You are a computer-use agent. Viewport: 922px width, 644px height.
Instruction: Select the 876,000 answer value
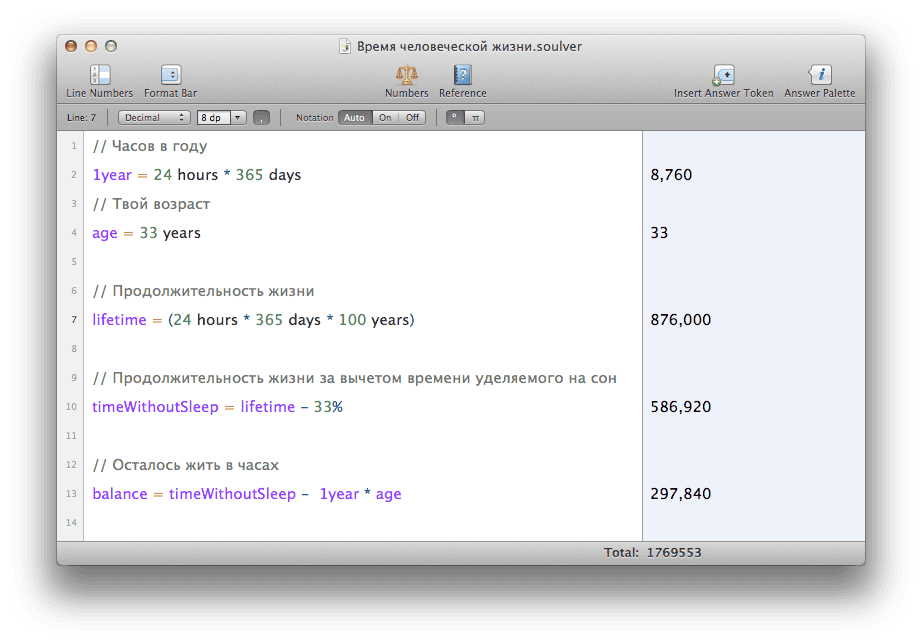point(680,320)
